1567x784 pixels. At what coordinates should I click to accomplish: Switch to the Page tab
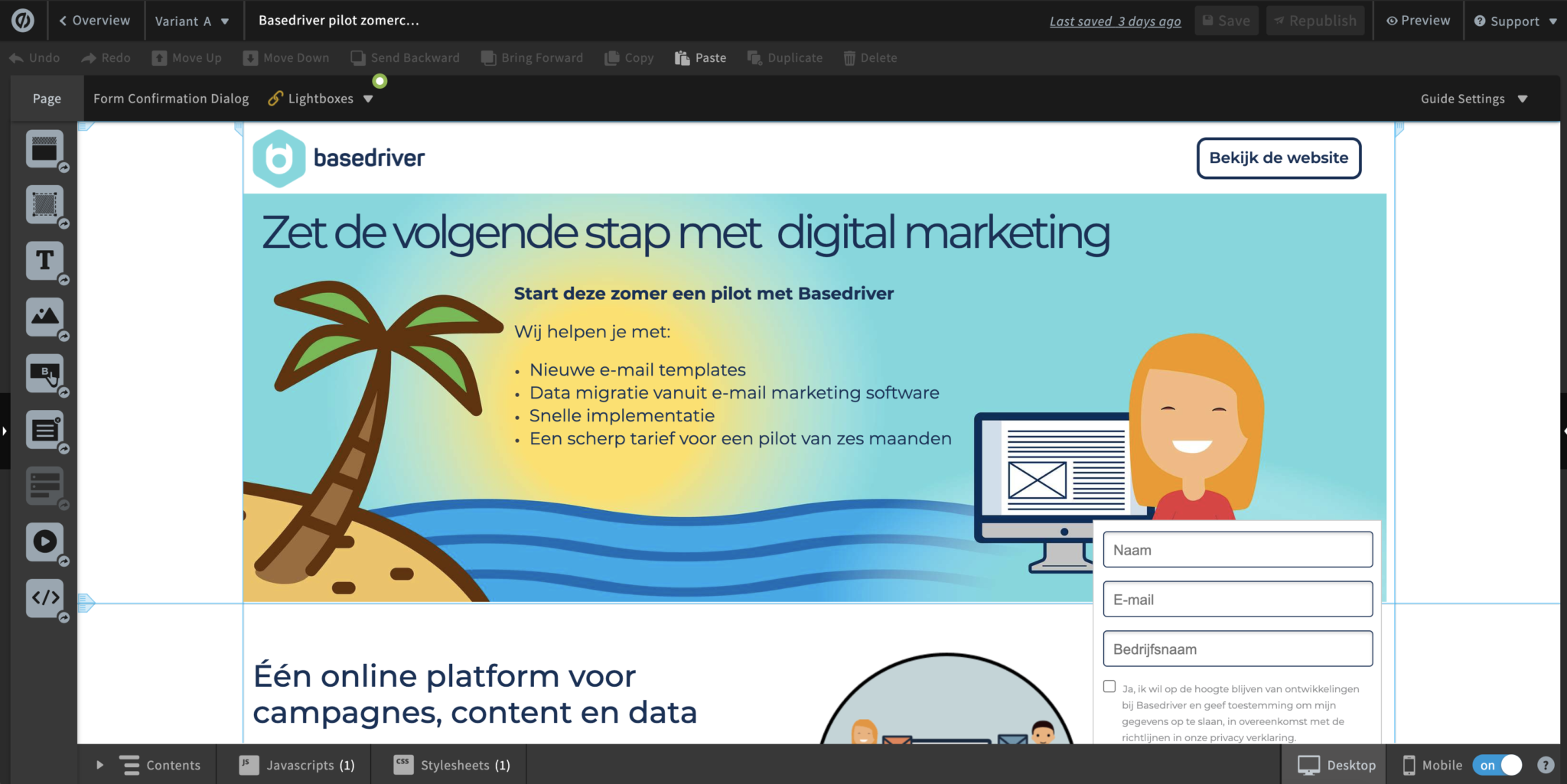click(47, 99)
